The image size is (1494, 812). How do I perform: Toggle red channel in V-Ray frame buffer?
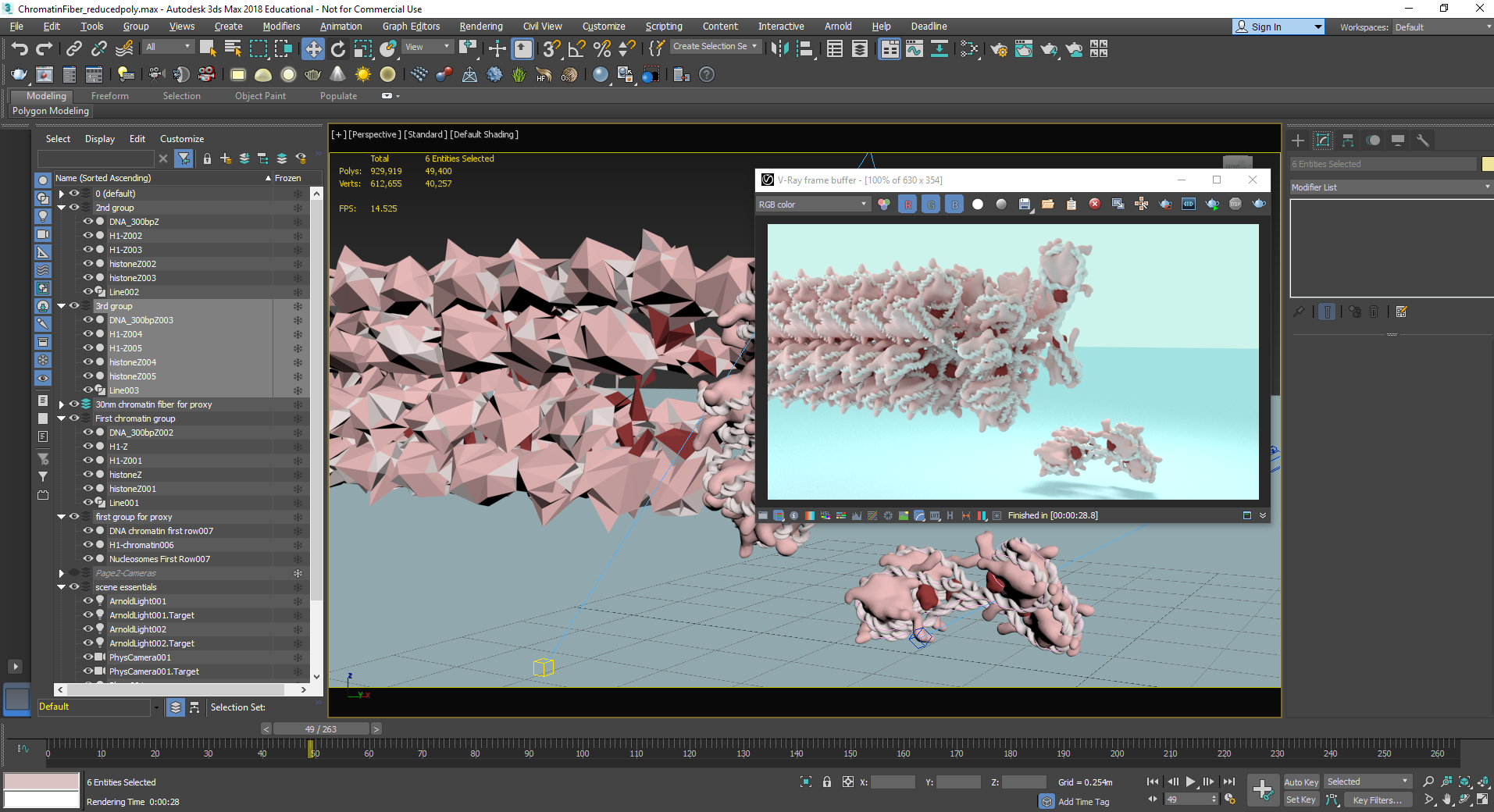pos(907,204)
